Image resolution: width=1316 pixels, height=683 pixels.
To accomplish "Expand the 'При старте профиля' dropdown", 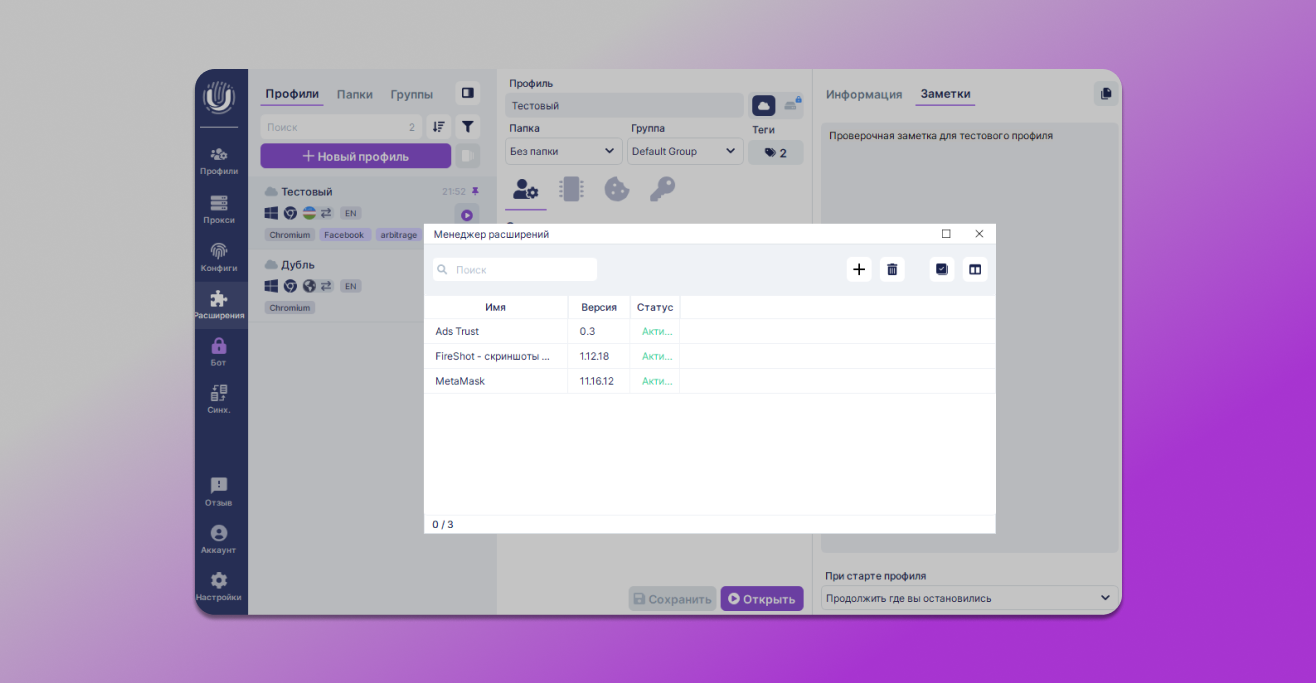I will coord(969,598).
